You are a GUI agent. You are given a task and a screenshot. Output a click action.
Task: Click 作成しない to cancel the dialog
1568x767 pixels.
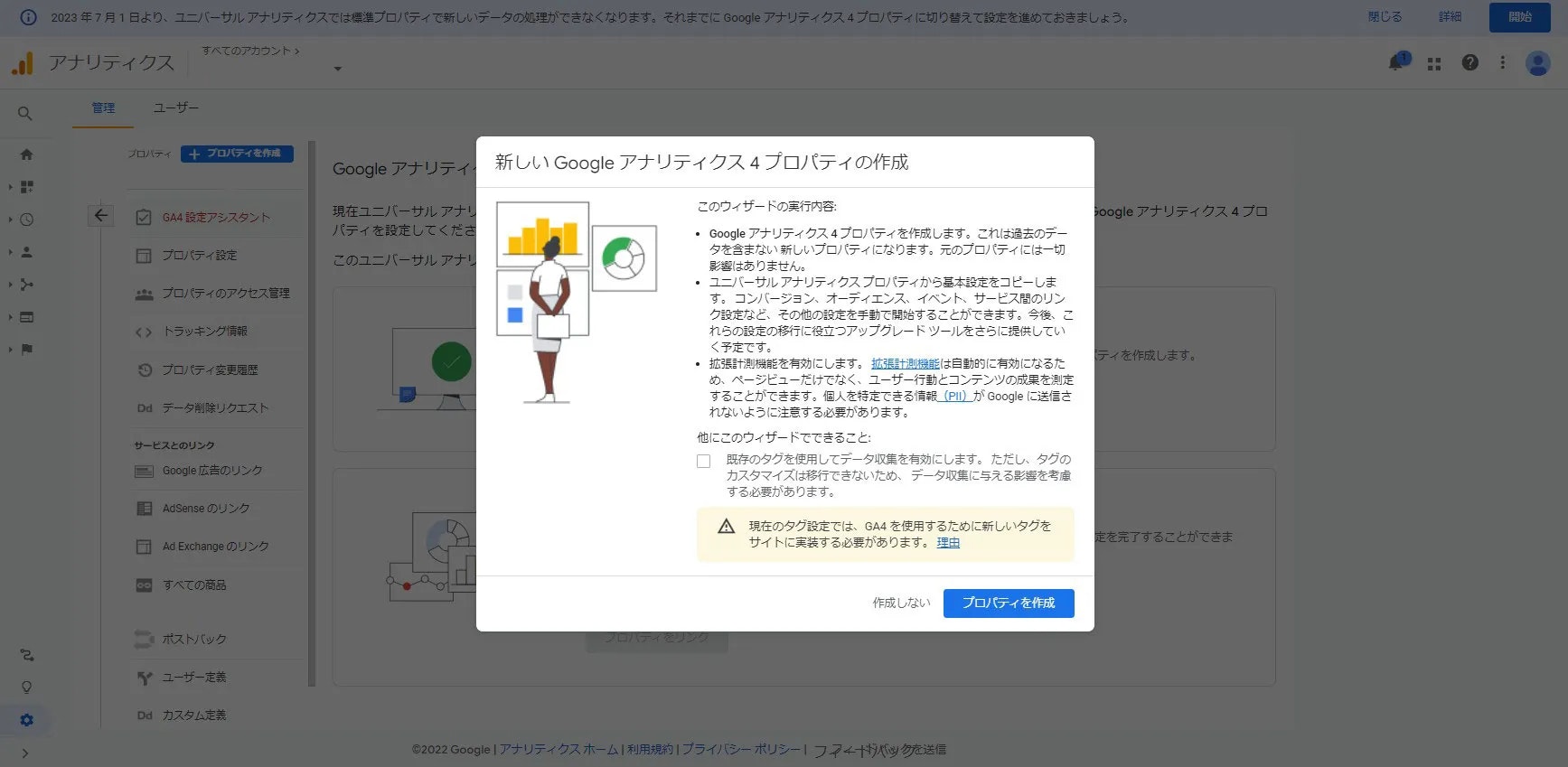[x=901, y=603]
